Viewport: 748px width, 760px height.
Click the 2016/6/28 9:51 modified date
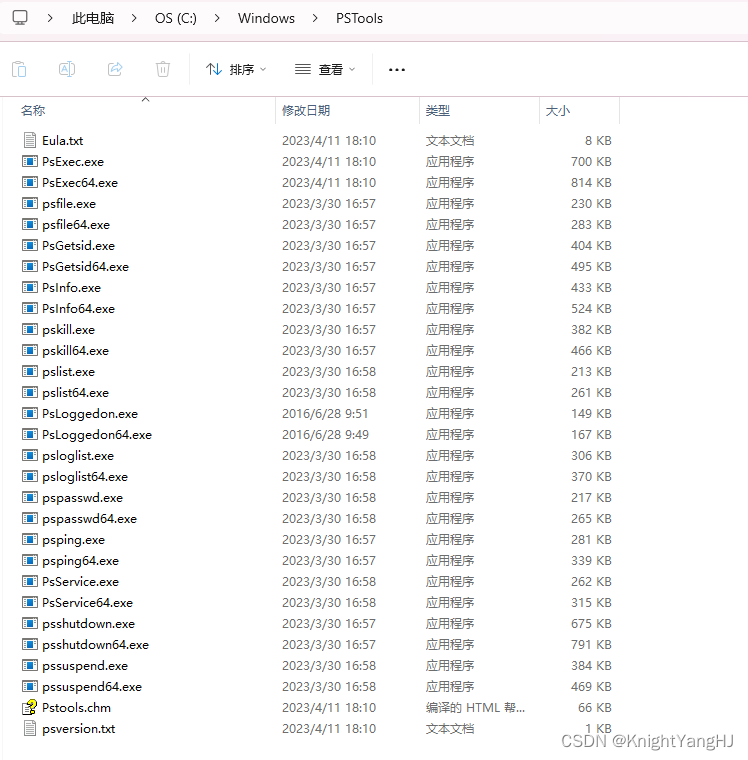(x=325, y=413)
